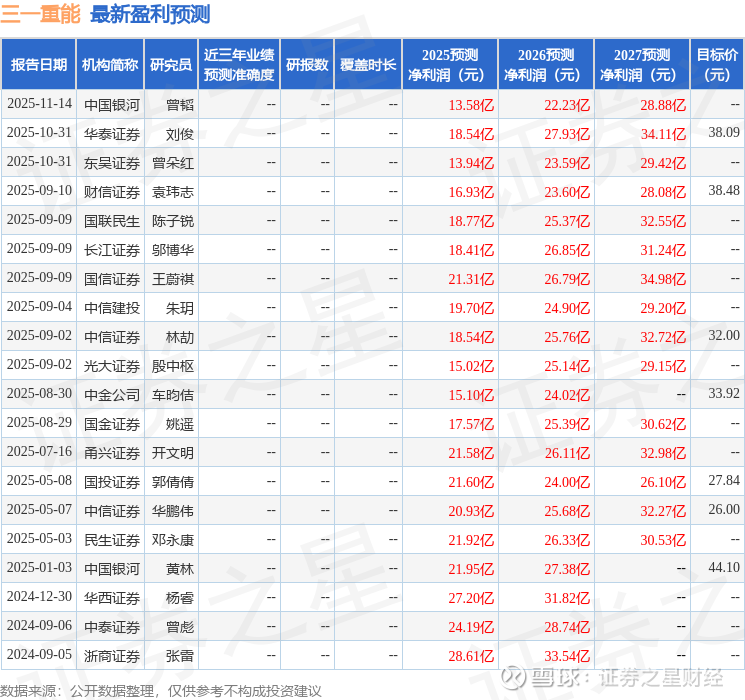Click 2027 forecast value 30.53亿
The height and width of the screenshot is (700, 745).
click(663, 540)
